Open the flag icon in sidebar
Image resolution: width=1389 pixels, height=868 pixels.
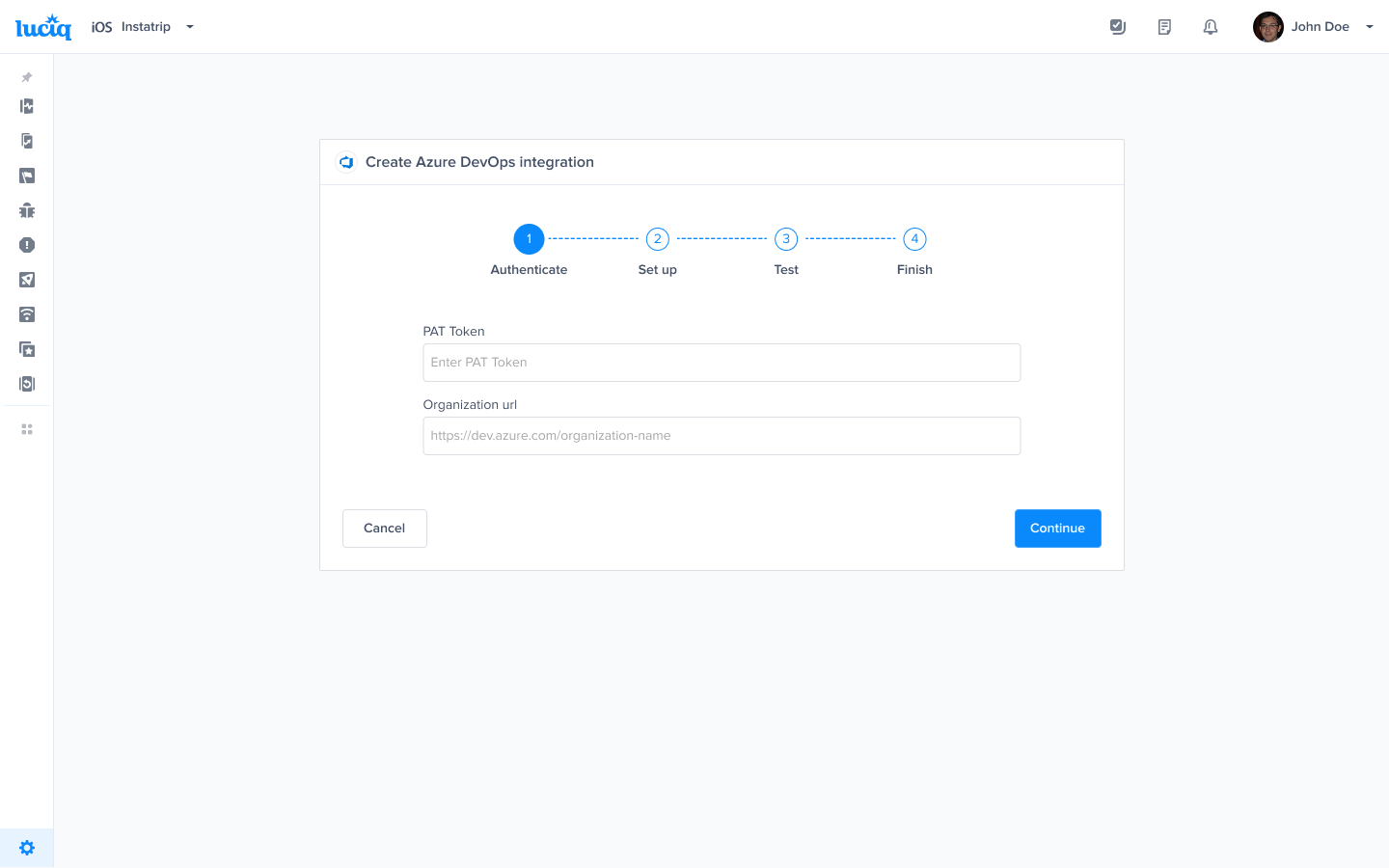pos(27,176)
